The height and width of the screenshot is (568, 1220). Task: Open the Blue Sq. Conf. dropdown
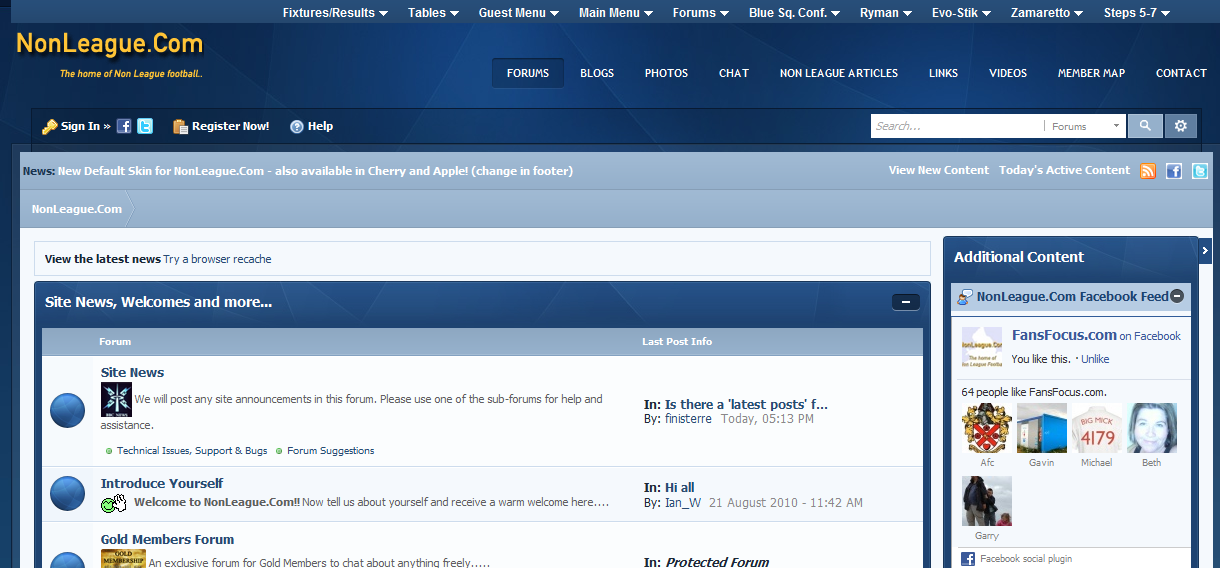795,13
